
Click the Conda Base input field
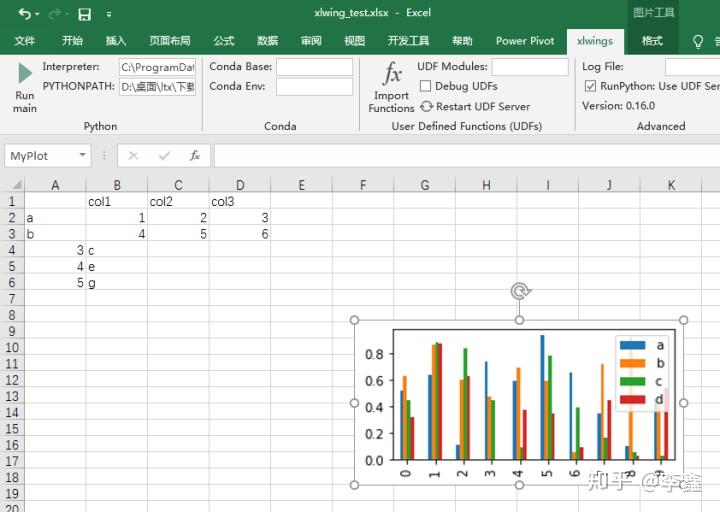pyautogui.click(x=314, y=67)
